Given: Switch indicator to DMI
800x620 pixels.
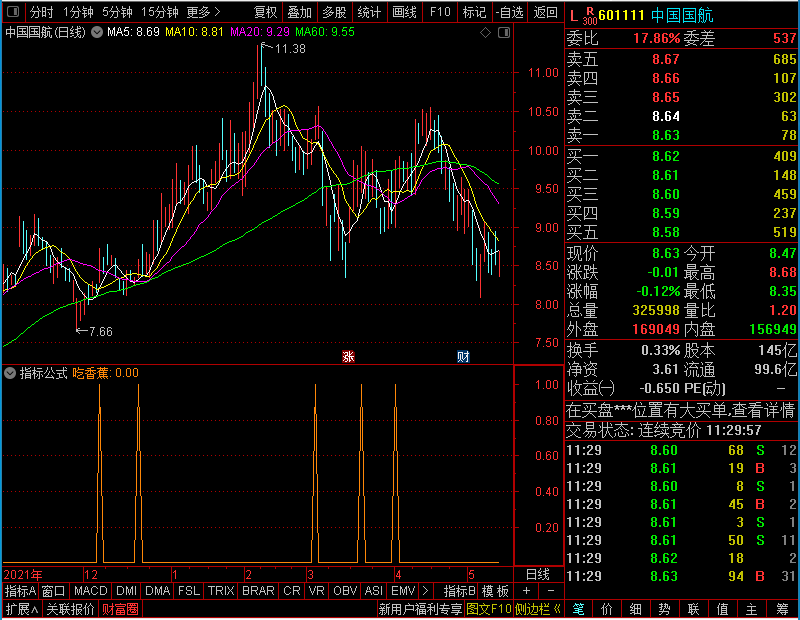Looking at the screenshot, I should (126, 591).
